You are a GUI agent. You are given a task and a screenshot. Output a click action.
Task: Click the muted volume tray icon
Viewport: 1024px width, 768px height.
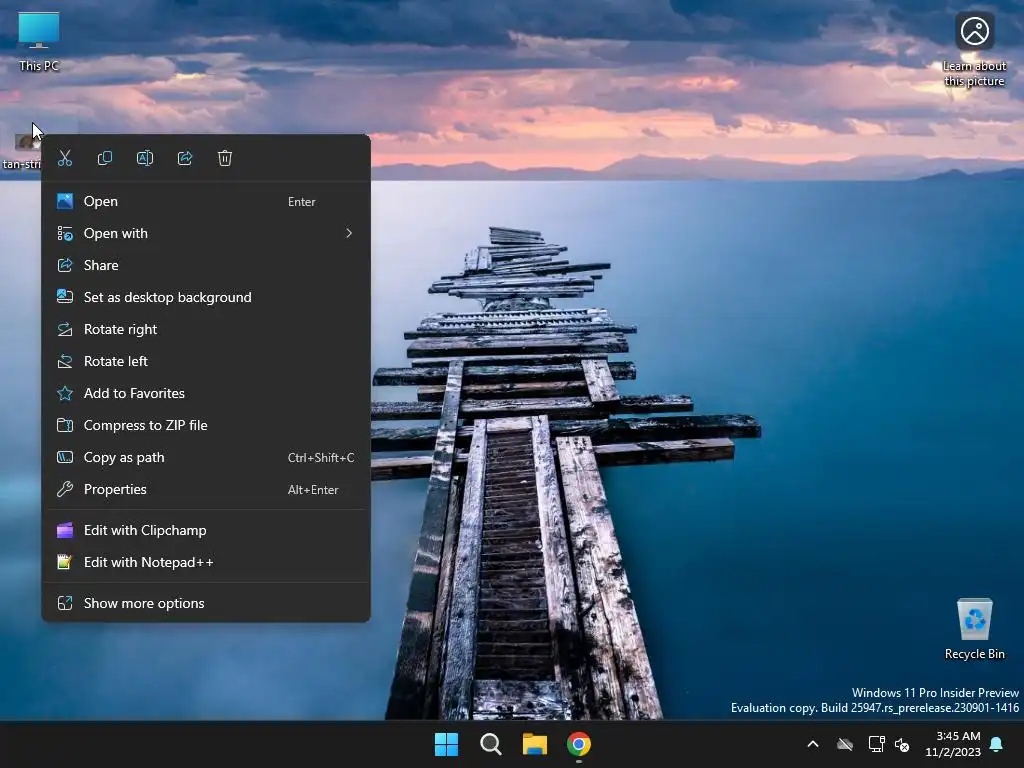pos(902,744)
